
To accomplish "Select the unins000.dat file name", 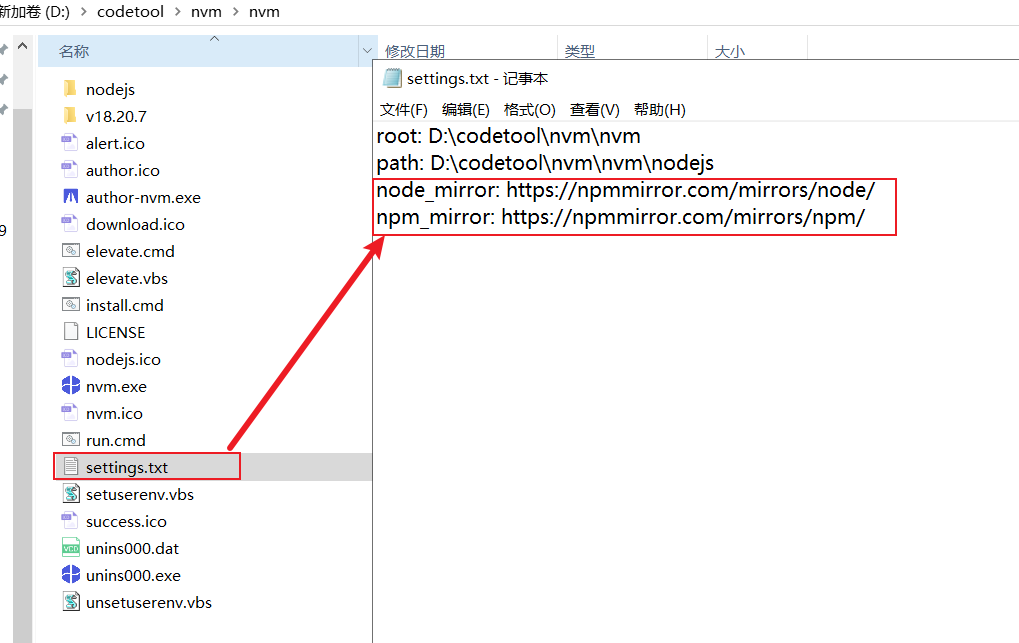I will pyautogui.click(x=133, y=549).
